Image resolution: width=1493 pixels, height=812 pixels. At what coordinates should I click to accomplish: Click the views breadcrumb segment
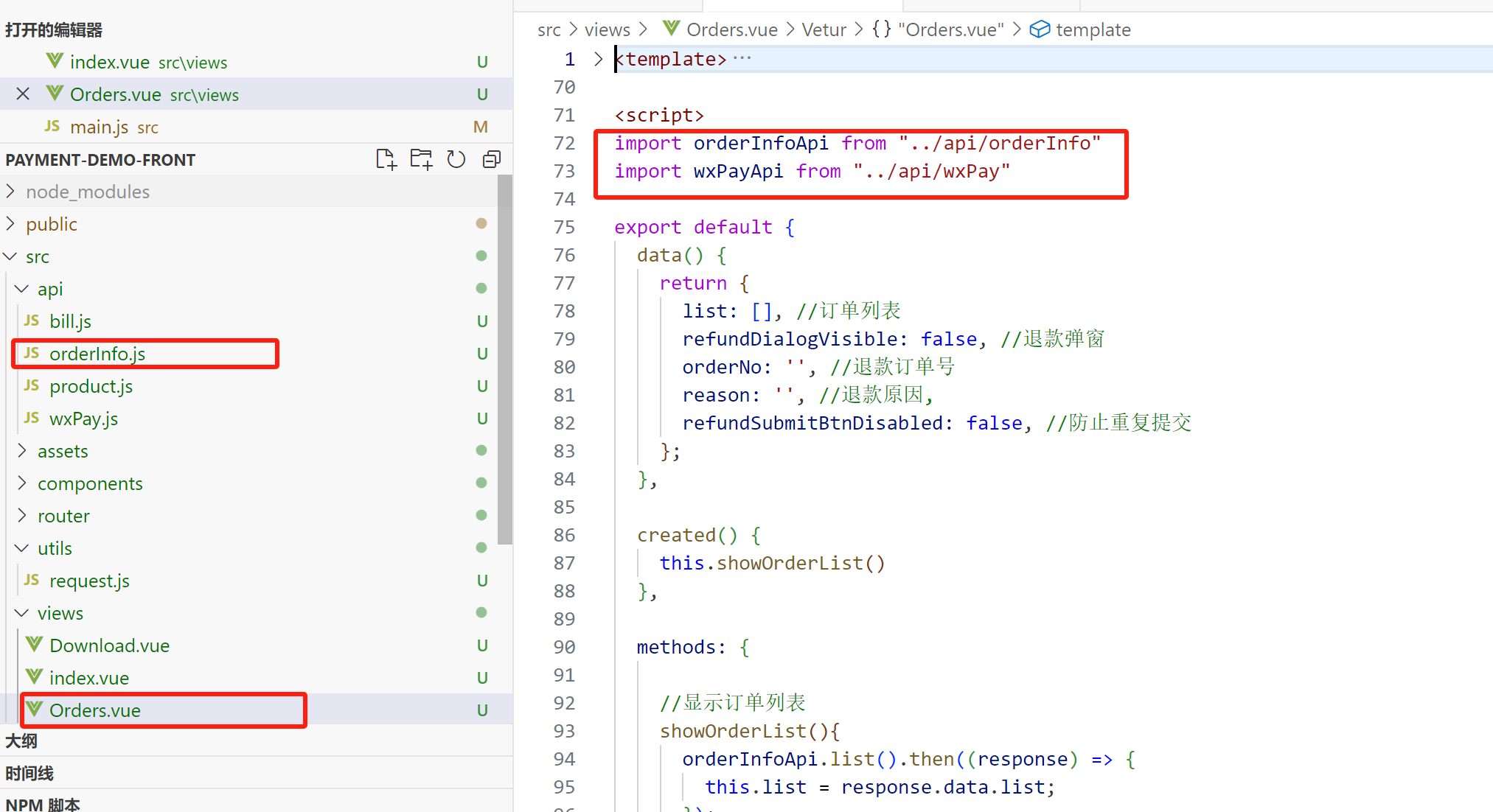(x=607, y=29)
